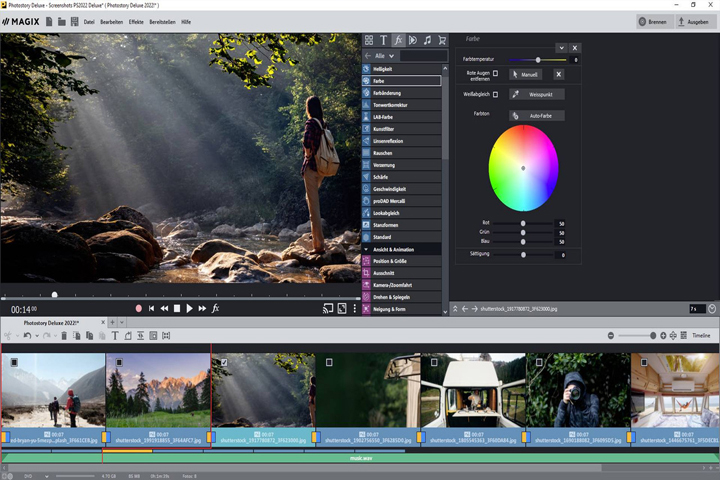Collapse the Ansicht & Animation section
Screen dimensions: 720x480
[x=366, y=249]
